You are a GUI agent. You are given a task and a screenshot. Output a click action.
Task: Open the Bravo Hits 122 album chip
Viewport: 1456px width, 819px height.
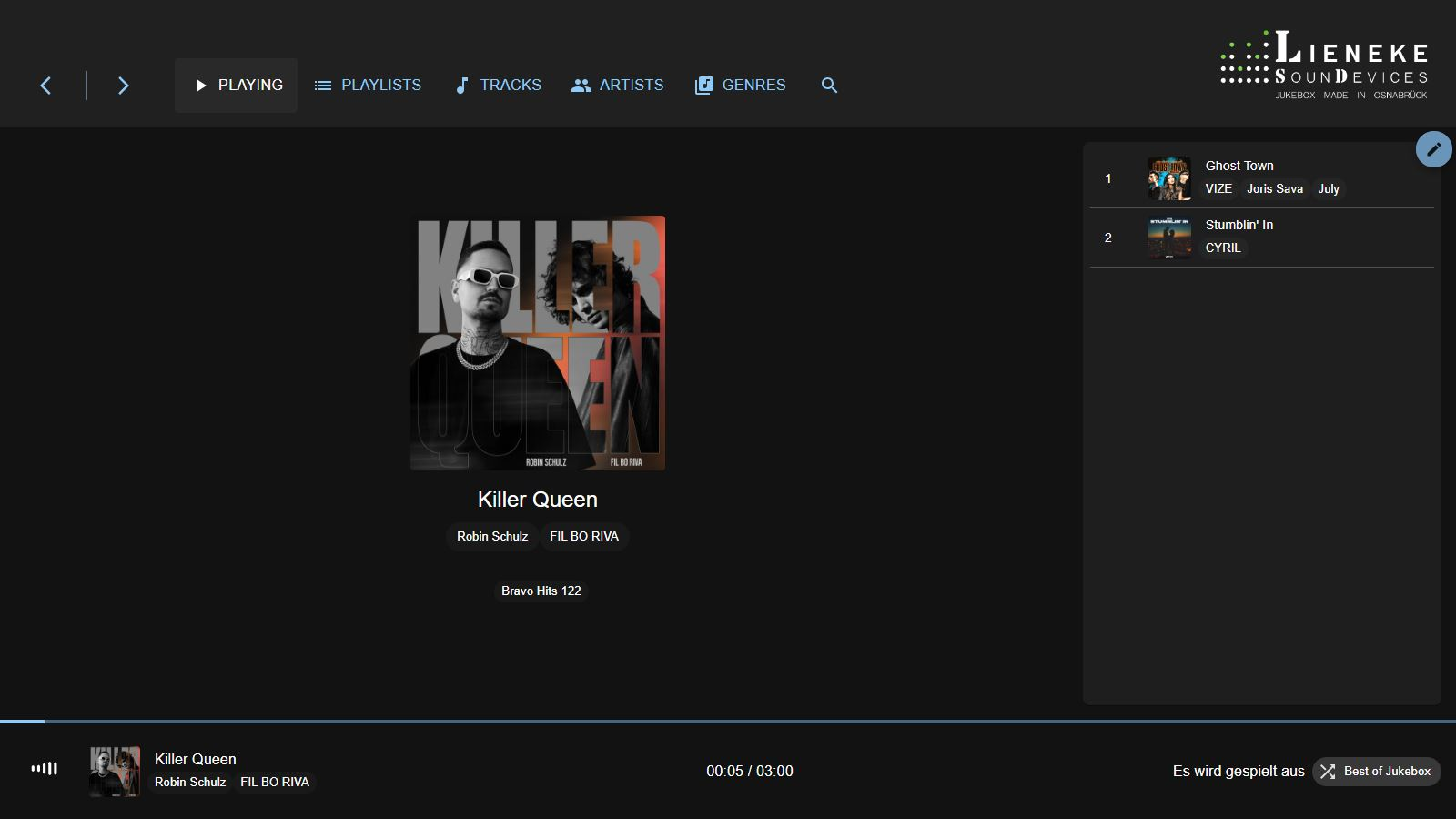(541, 591)
